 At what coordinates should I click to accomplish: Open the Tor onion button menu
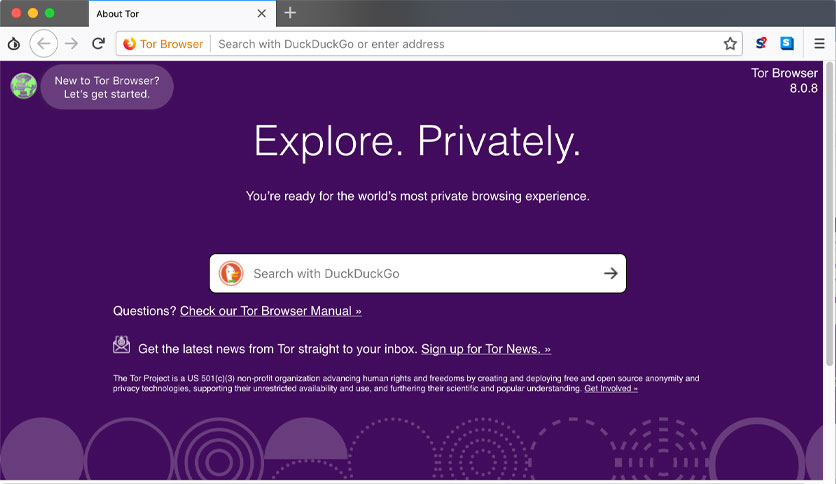click(x=14, y=44)
